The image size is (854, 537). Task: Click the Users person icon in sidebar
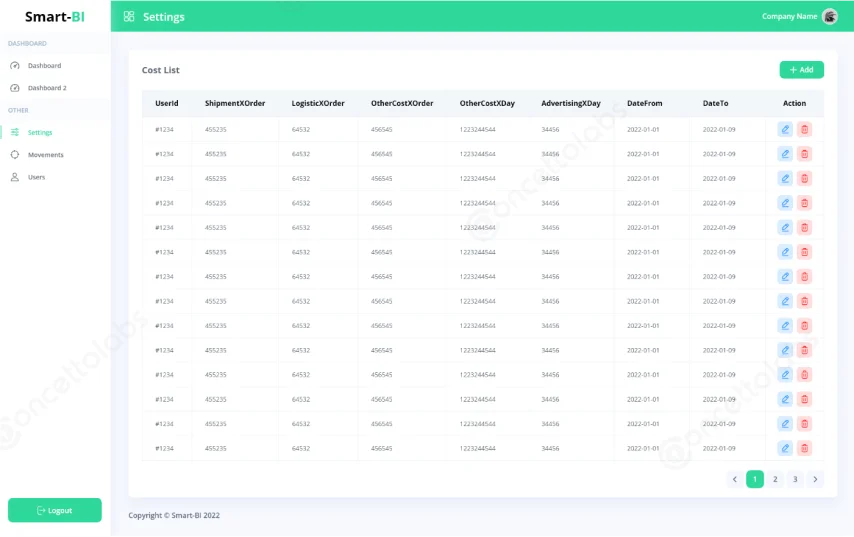click(15, 177)
